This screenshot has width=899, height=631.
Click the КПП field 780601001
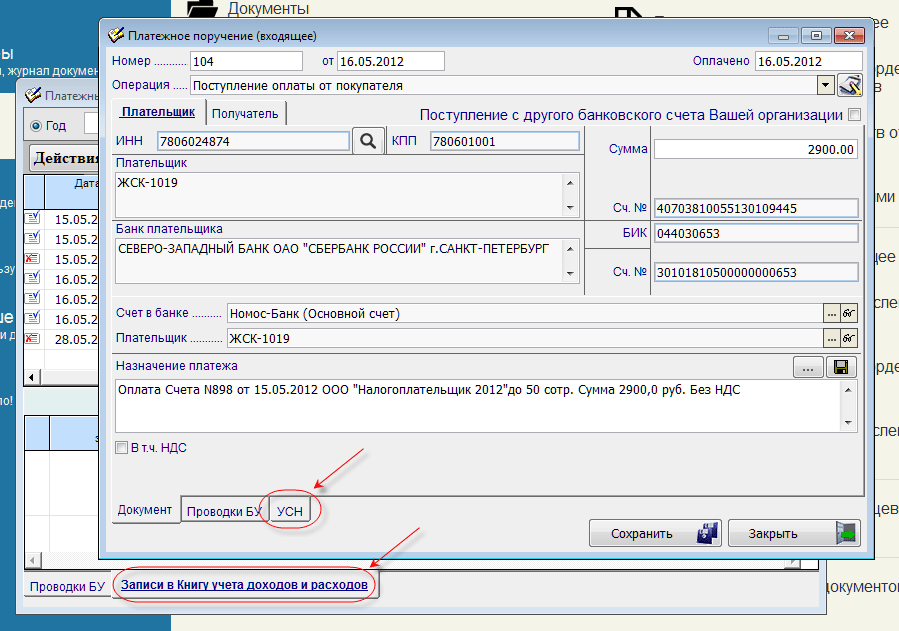click(x=505, y=141)
